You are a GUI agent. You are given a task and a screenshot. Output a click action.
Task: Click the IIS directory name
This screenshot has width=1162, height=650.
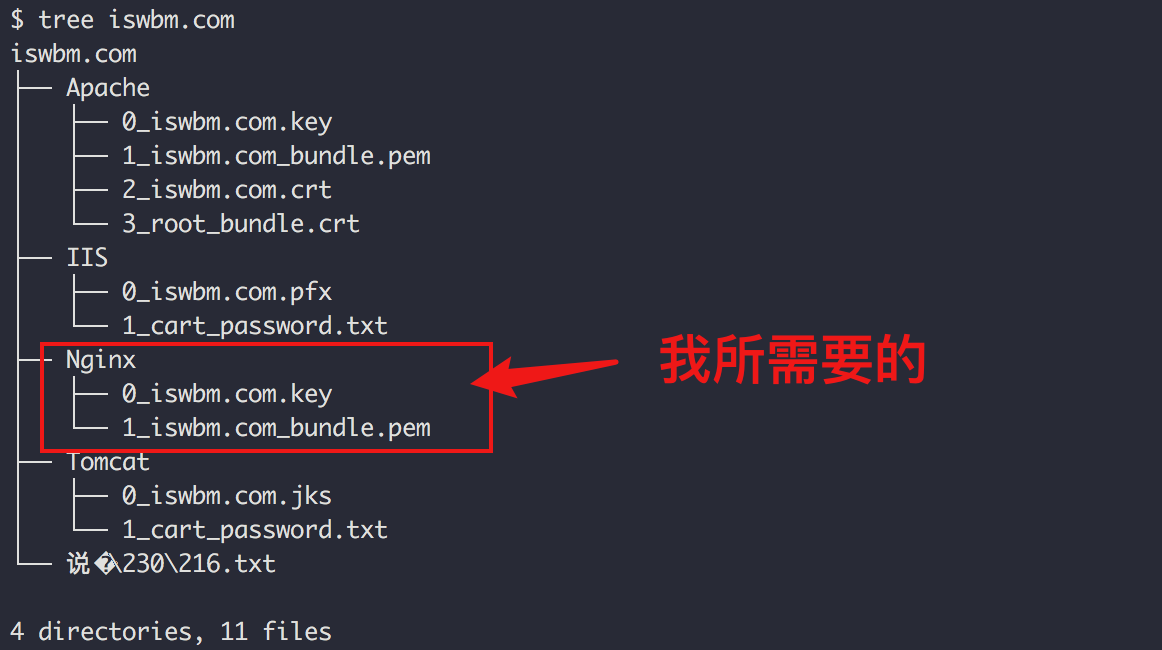point(87,258)
